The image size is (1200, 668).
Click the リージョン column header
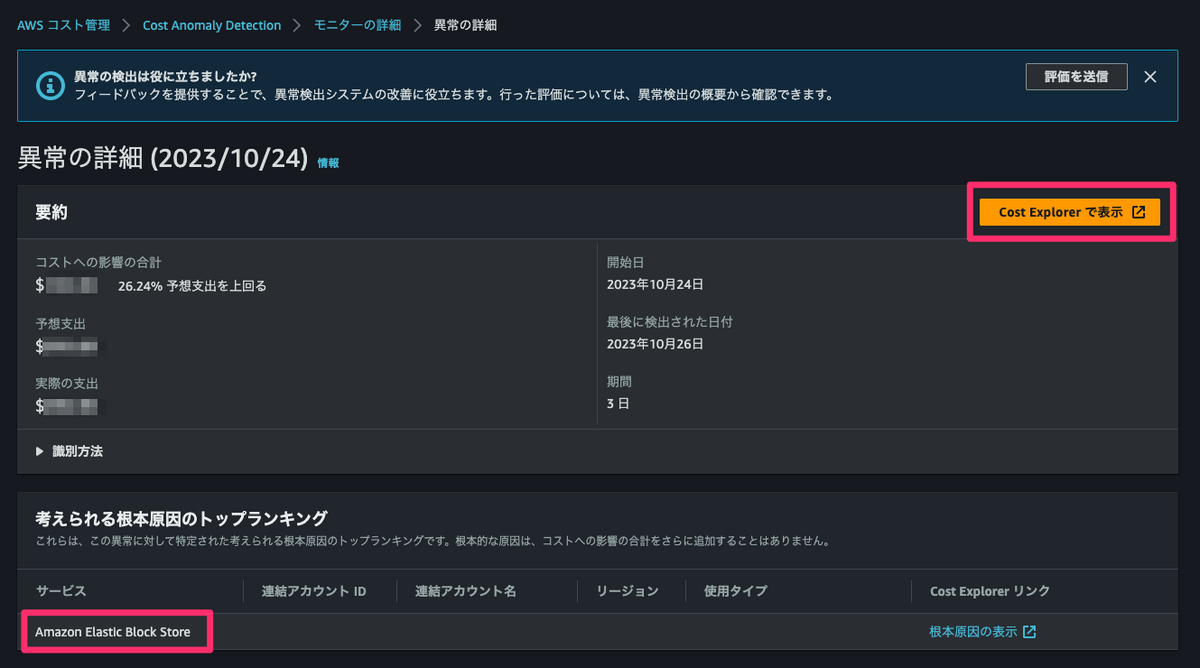(x=627, y=591)
